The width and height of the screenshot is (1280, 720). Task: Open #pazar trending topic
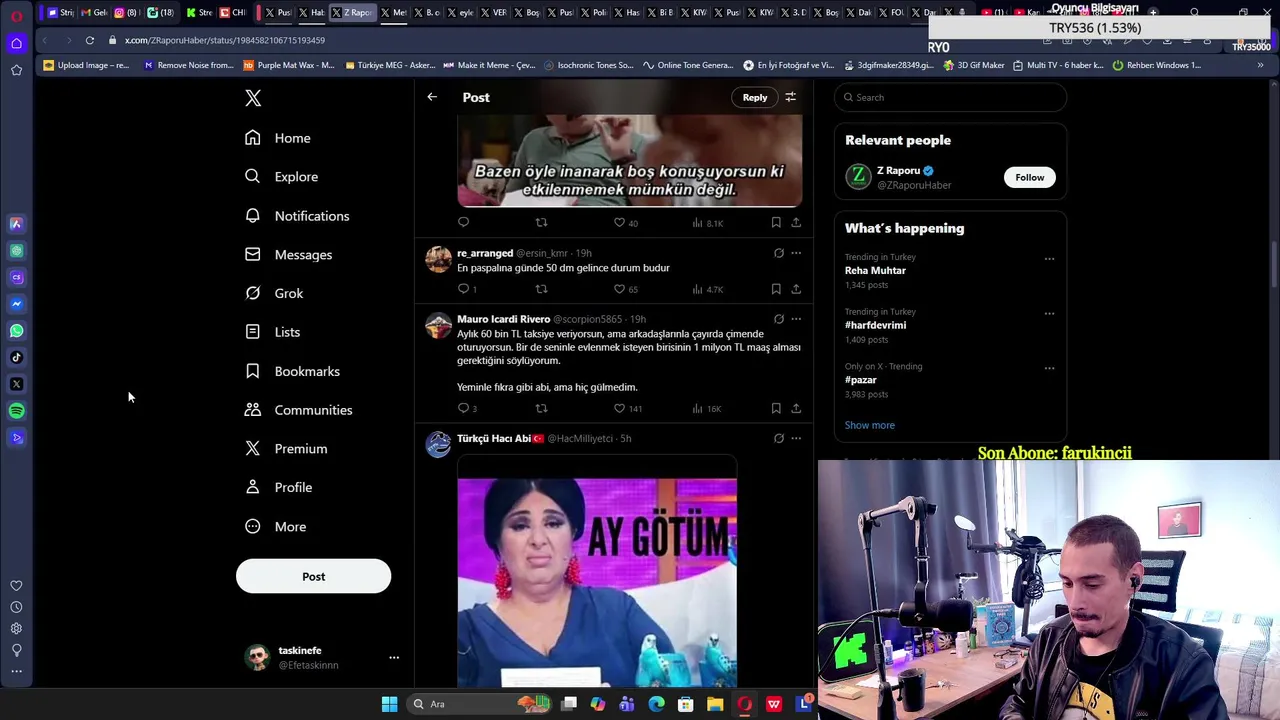coord(860,380)
